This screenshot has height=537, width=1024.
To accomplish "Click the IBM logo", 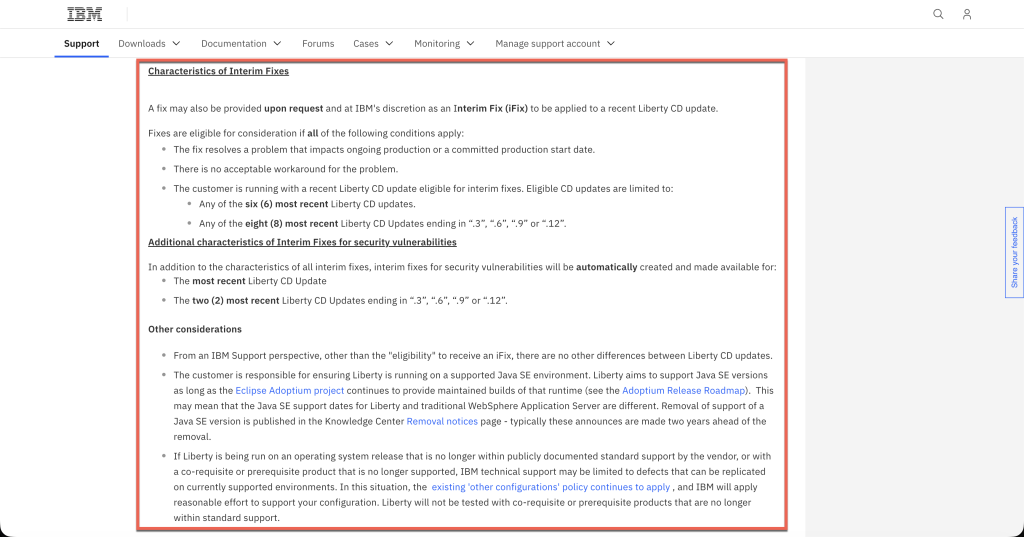I will (84, 14).
